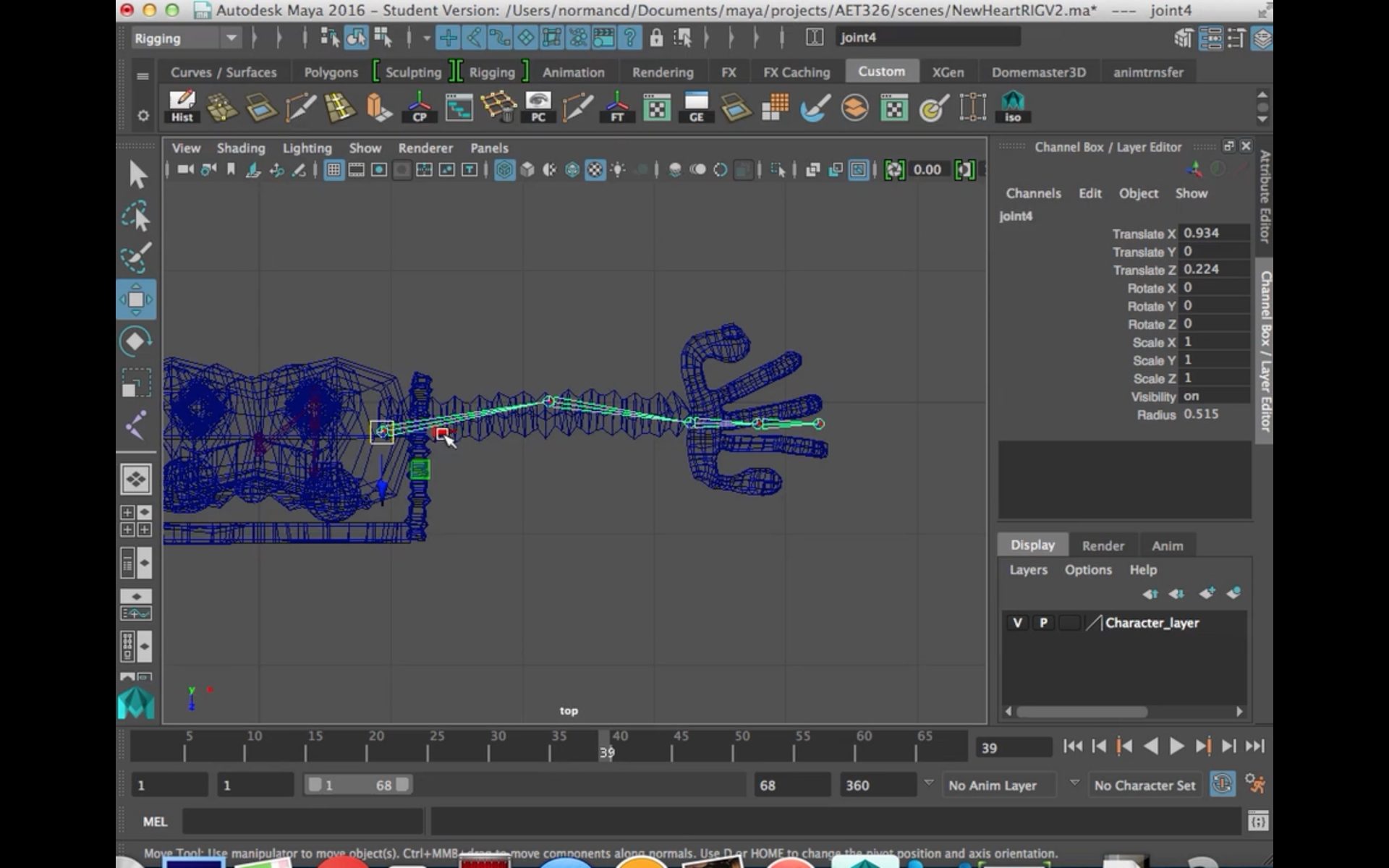1389x868 pixels.
Task: Open the Panels menu
Action: (x=488, y=147)
